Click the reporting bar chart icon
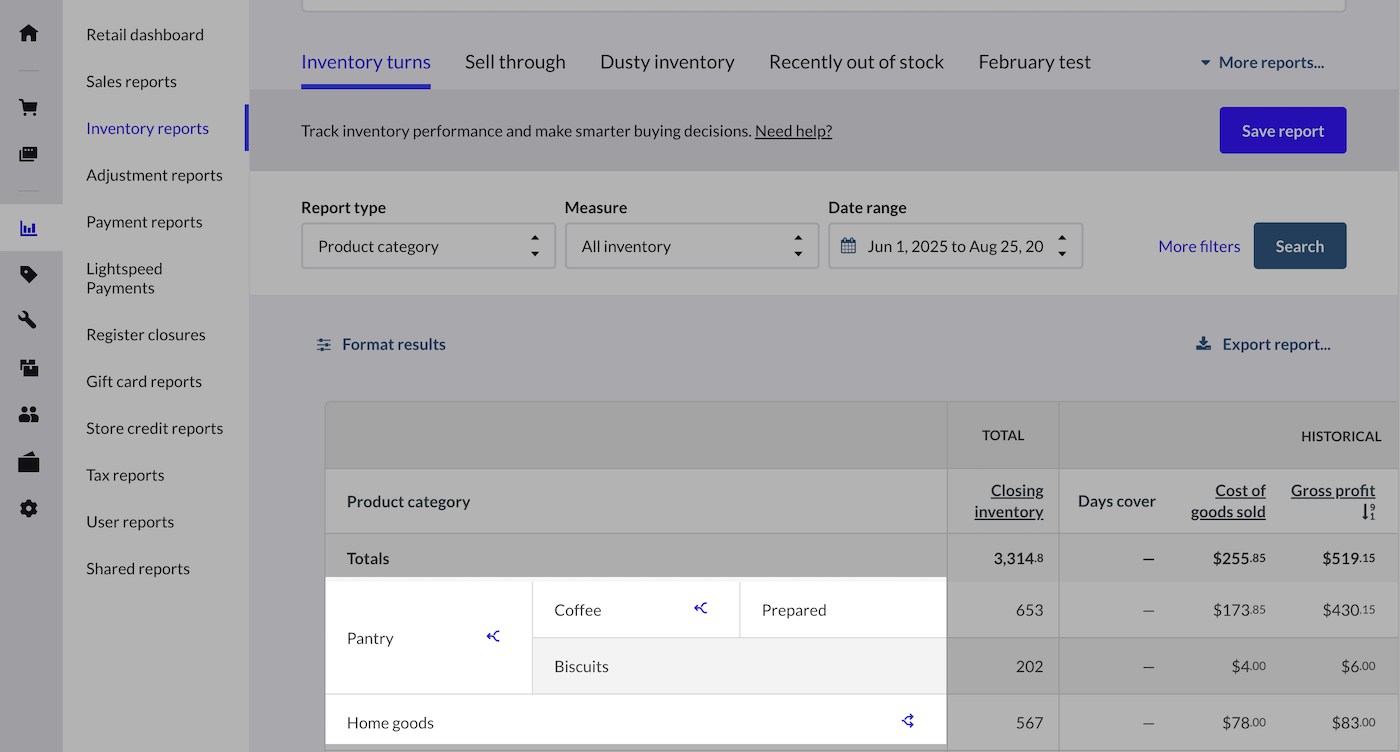This screenshot has height=752, width=1400. point(30,227)
